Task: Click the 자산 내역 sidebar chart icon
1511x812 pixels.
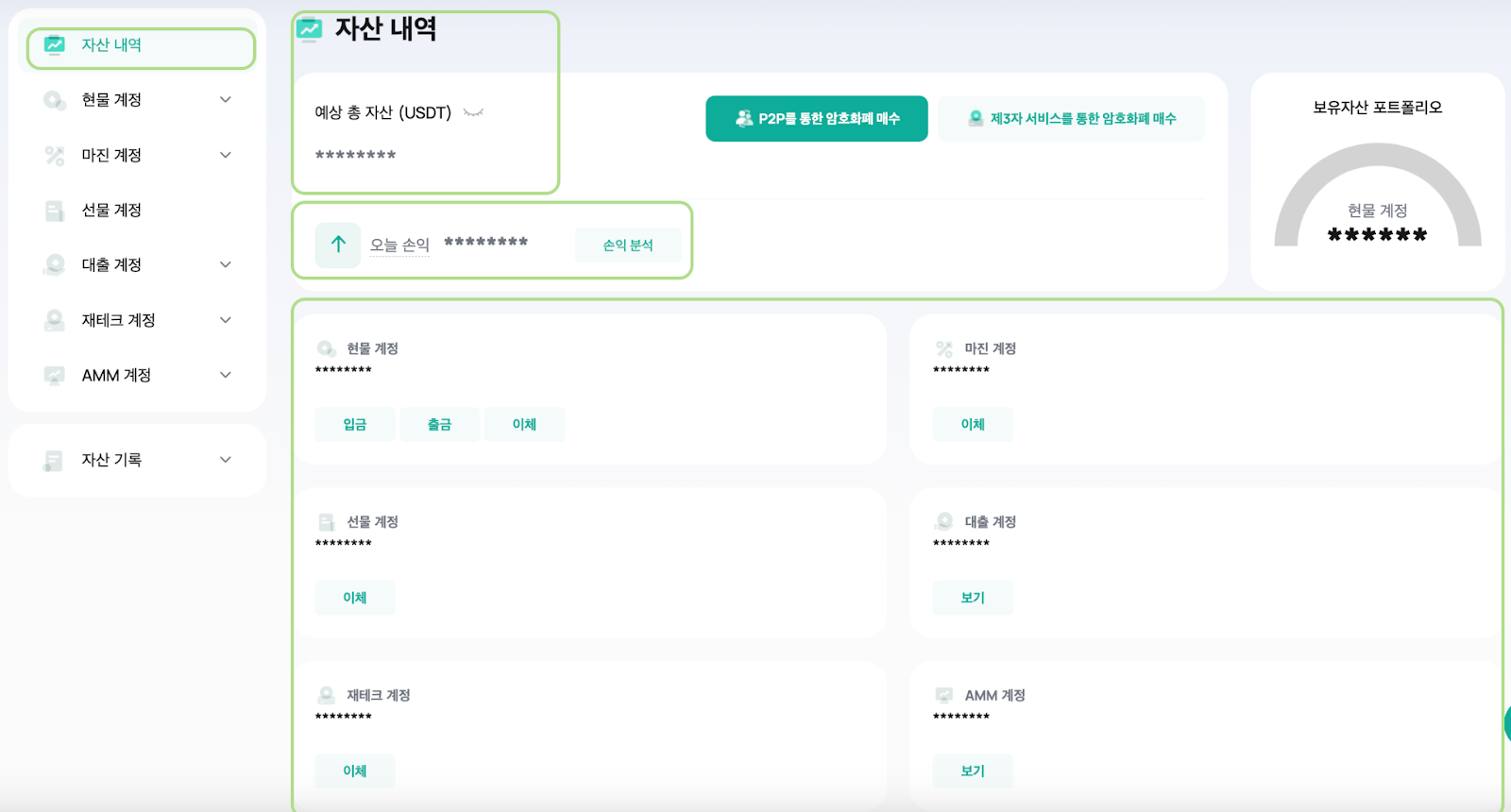Action: click(x=55, y=45)
